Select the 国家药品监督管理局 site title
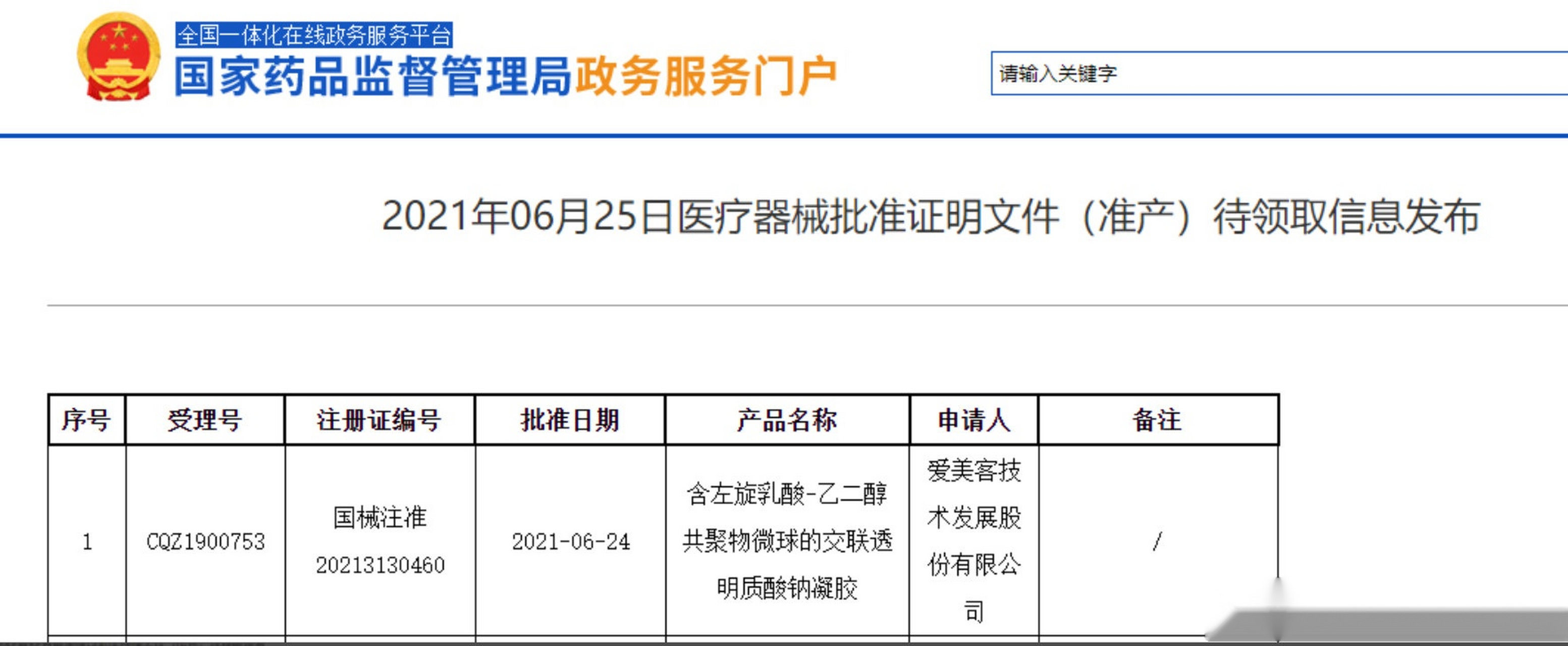 click(371, 72)
